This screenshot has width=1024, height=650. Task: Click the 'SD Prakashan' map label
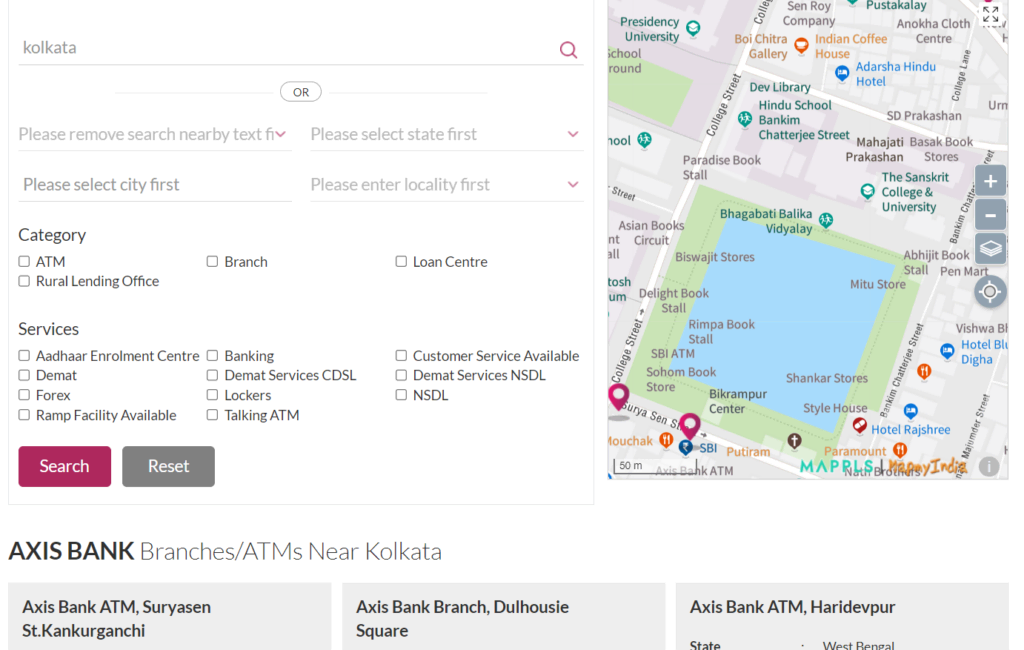tap(924, 116)
